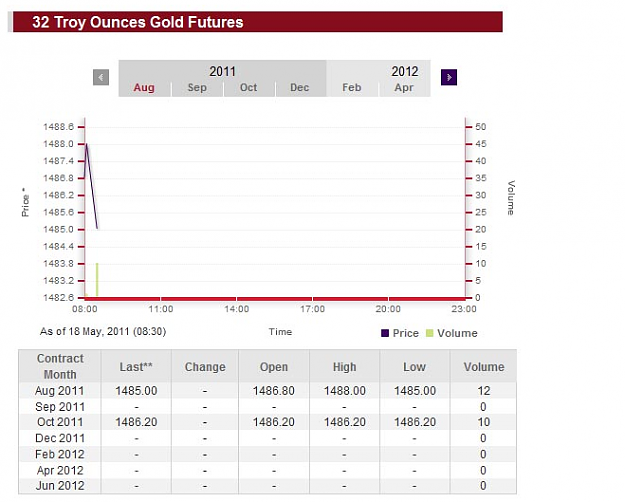Click the 2012 year label in selector
The height and width of the screenshot is (502, 625).
tap(405, 71)
